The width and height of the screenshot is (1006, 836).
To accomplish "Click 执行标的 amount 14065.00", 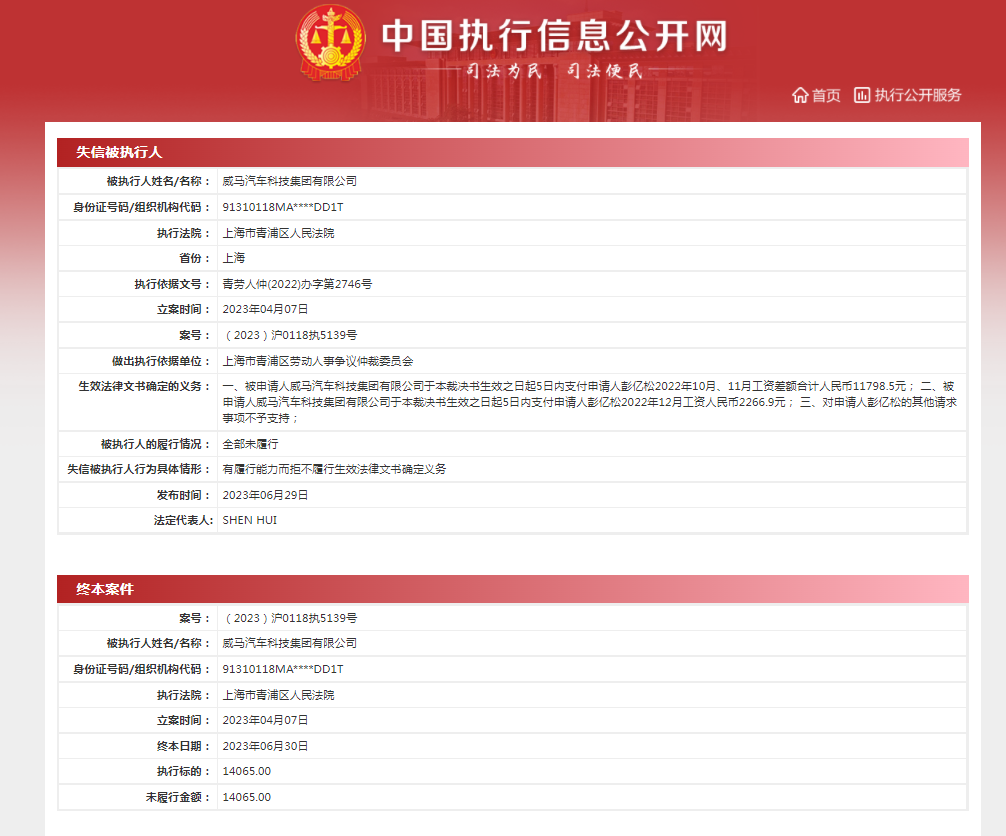I will point(246,771).
